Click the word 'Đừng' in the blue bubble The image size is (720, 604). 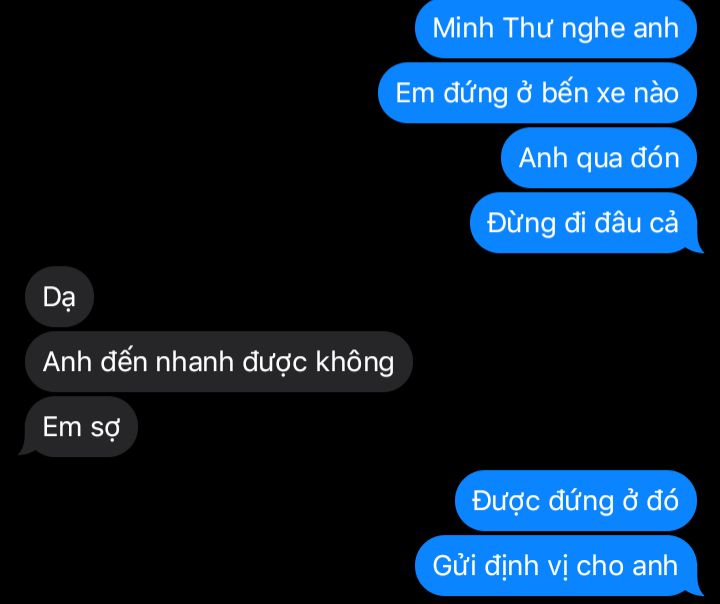(522, 224)
